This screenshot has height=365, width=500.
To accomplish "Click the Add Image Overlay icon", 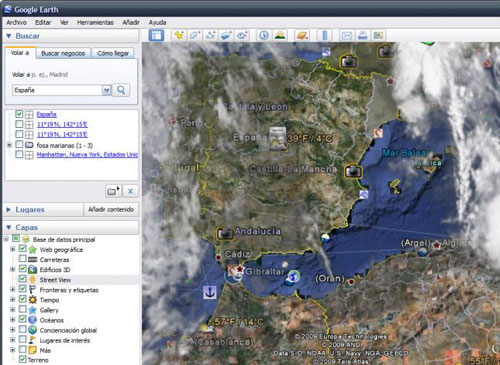I will 226,35.
